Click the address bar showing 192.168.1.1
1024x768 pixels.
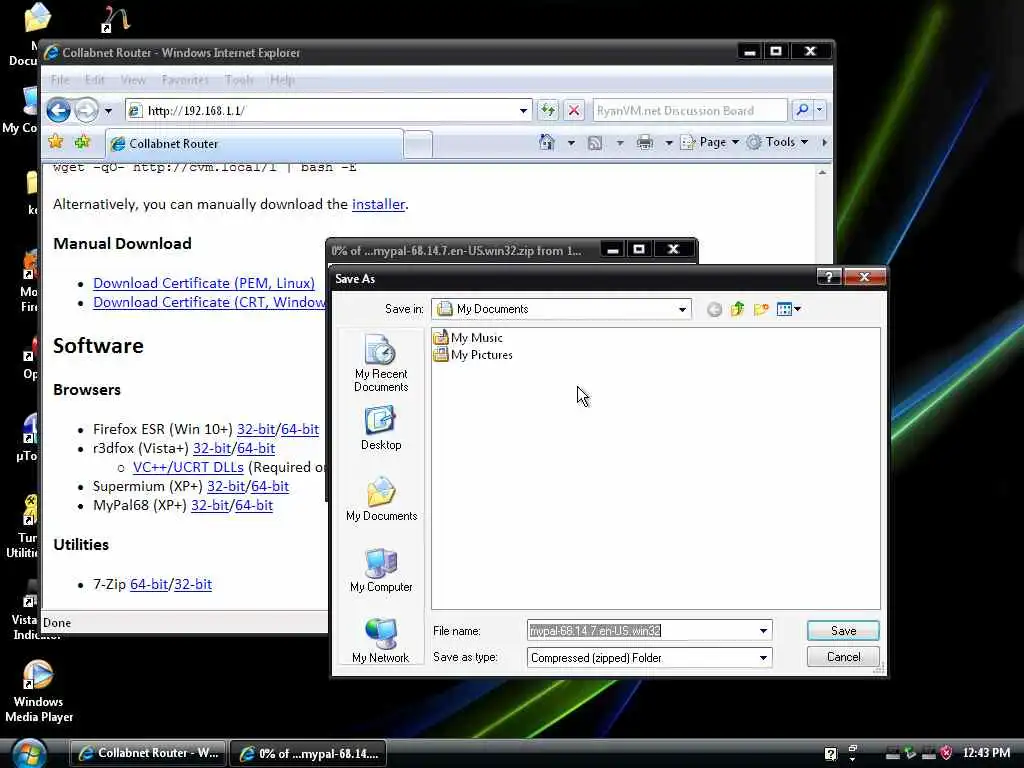pos(328,110)
